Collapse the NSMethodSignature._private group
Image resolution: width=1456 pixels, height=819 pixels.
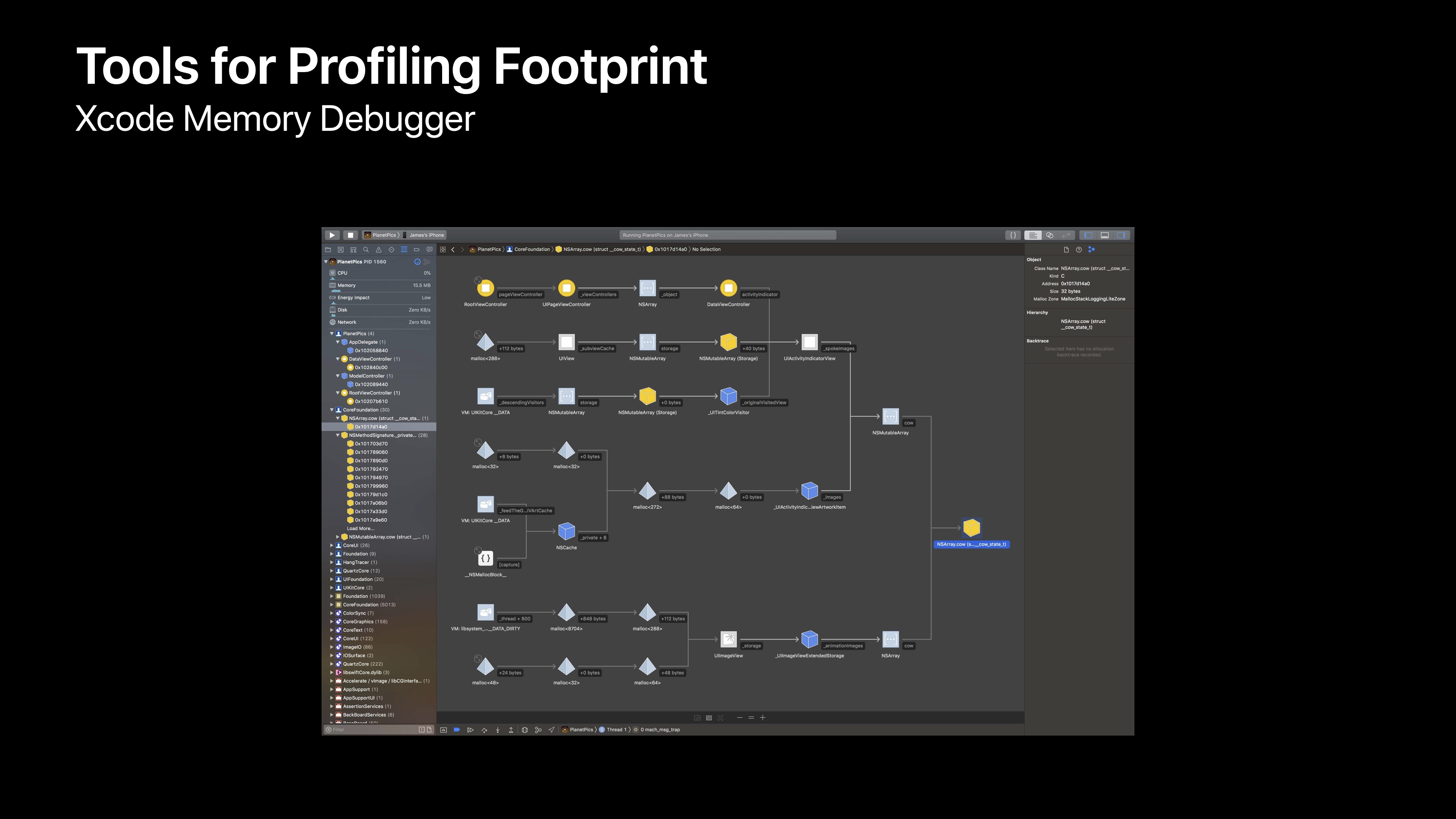[x=338, y=435]
